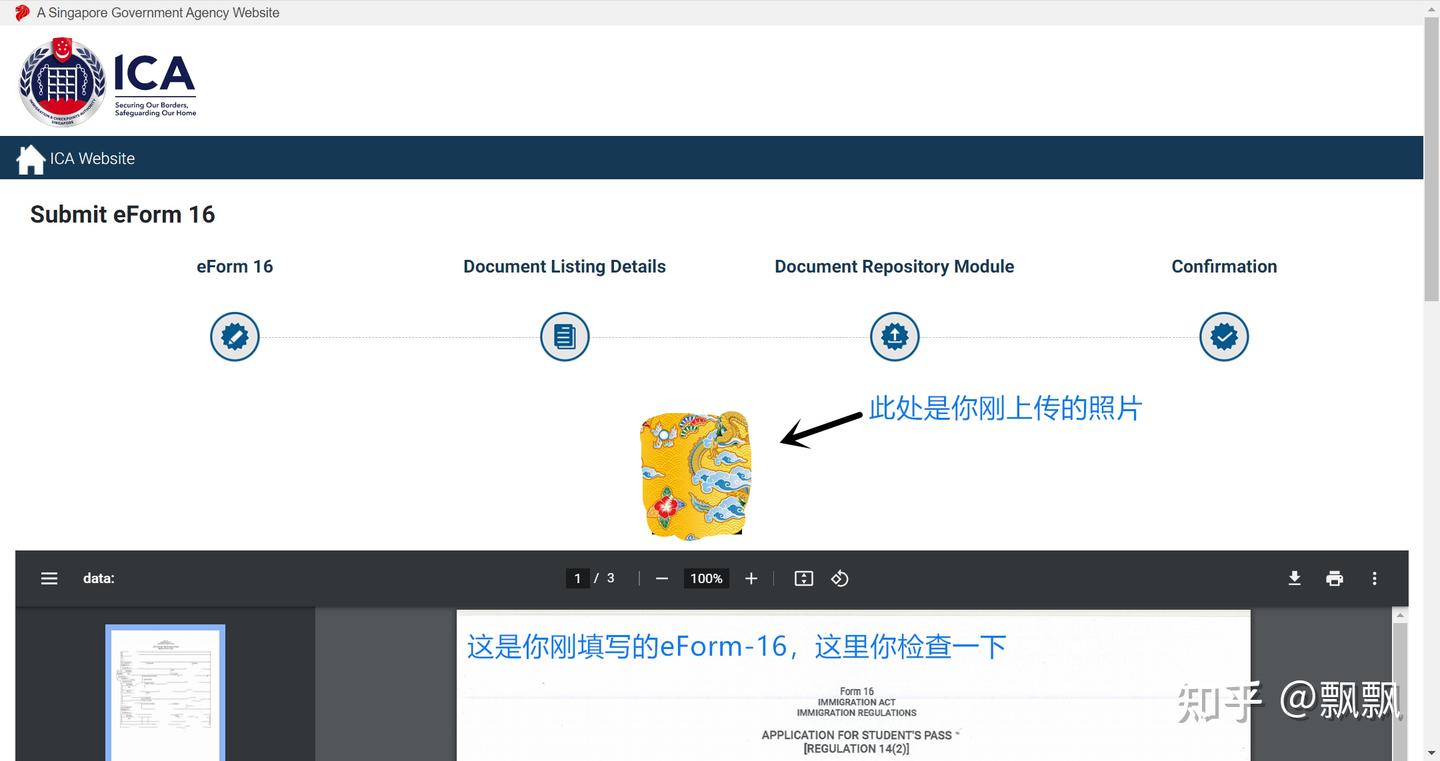The image size is (1440, 761).
Task: Click the home icon in navigation bar
Action: [x=31, y=159]
